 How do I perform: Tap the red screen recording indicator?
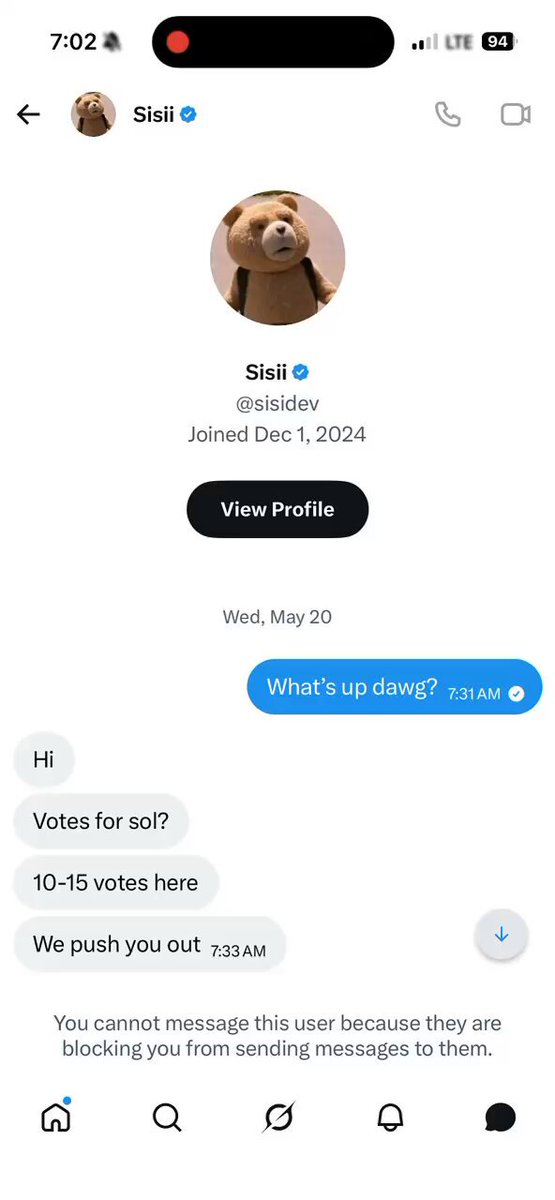(178, 42)
